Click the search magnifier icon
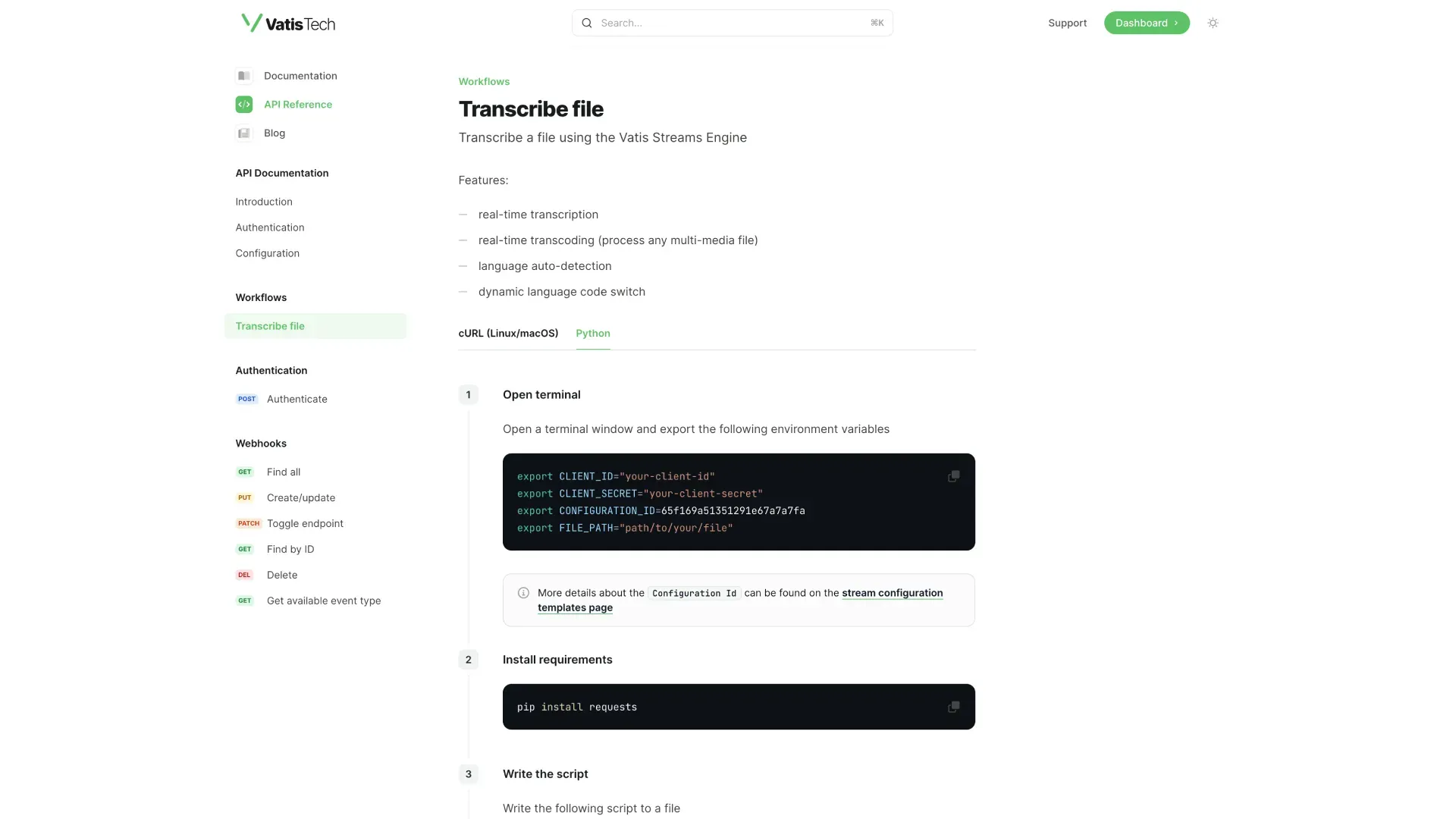 click(x=586, y=24)
